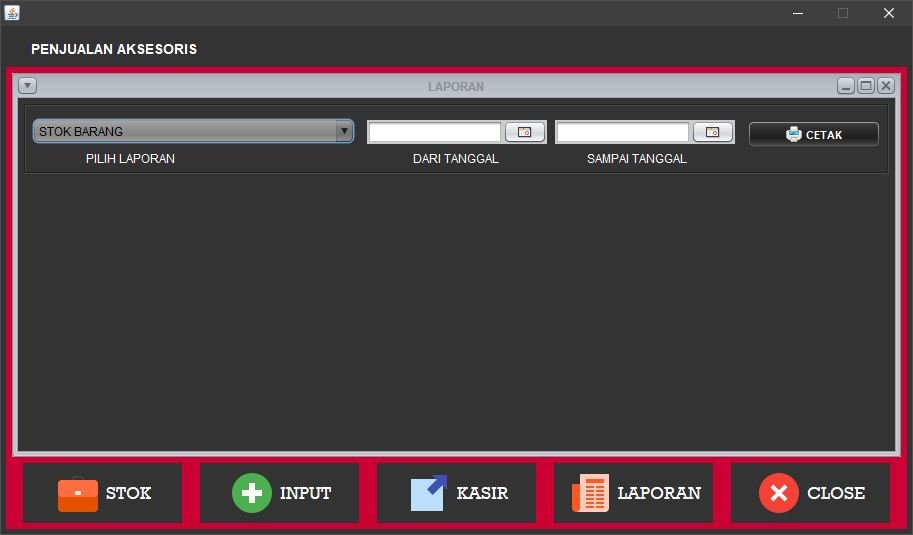Click the CETAK print button
Screen dimensions: 913x535
813,134
